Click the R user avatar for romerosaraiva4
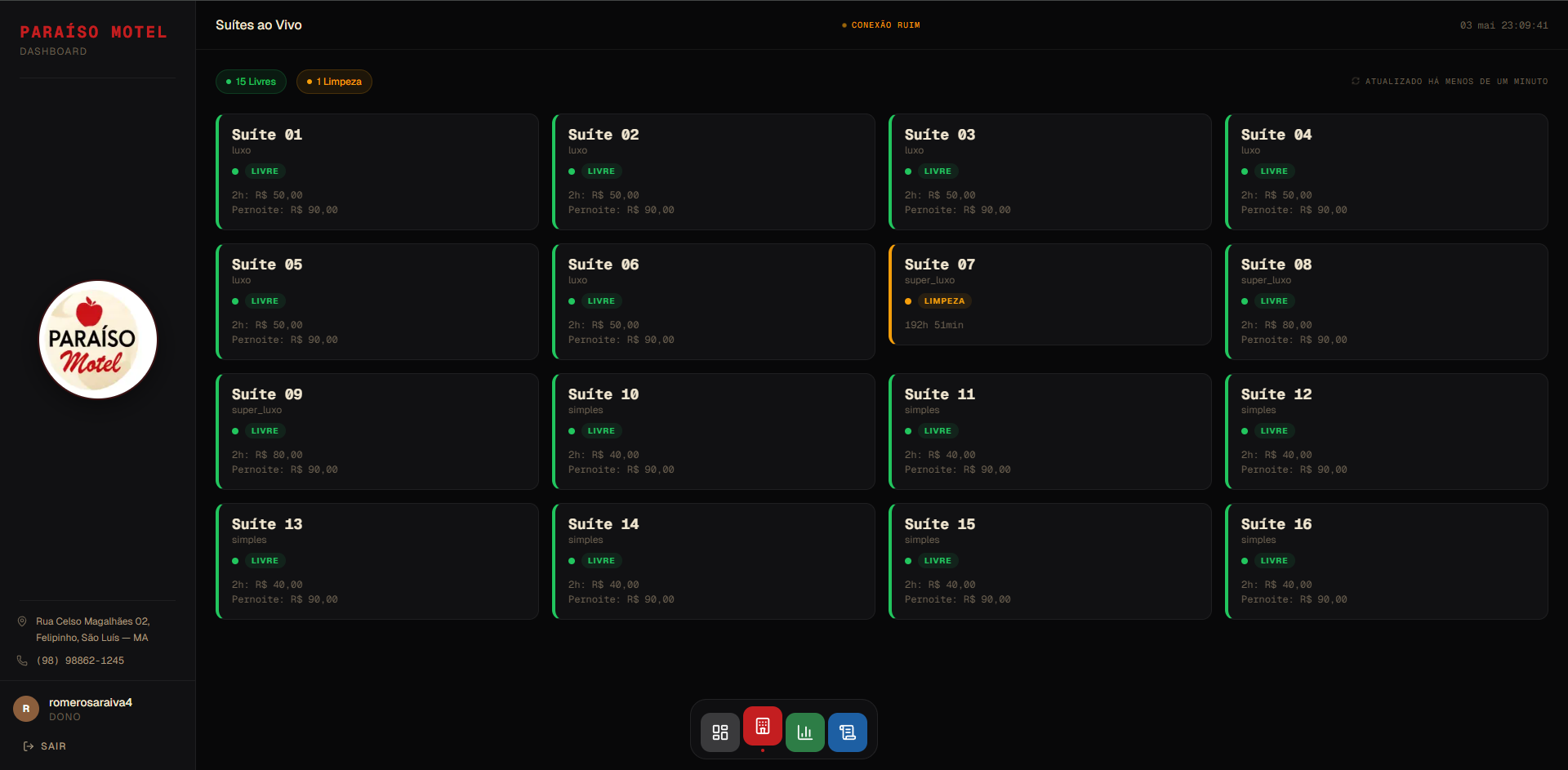The image size is (1568, 770). pos(26,709)
